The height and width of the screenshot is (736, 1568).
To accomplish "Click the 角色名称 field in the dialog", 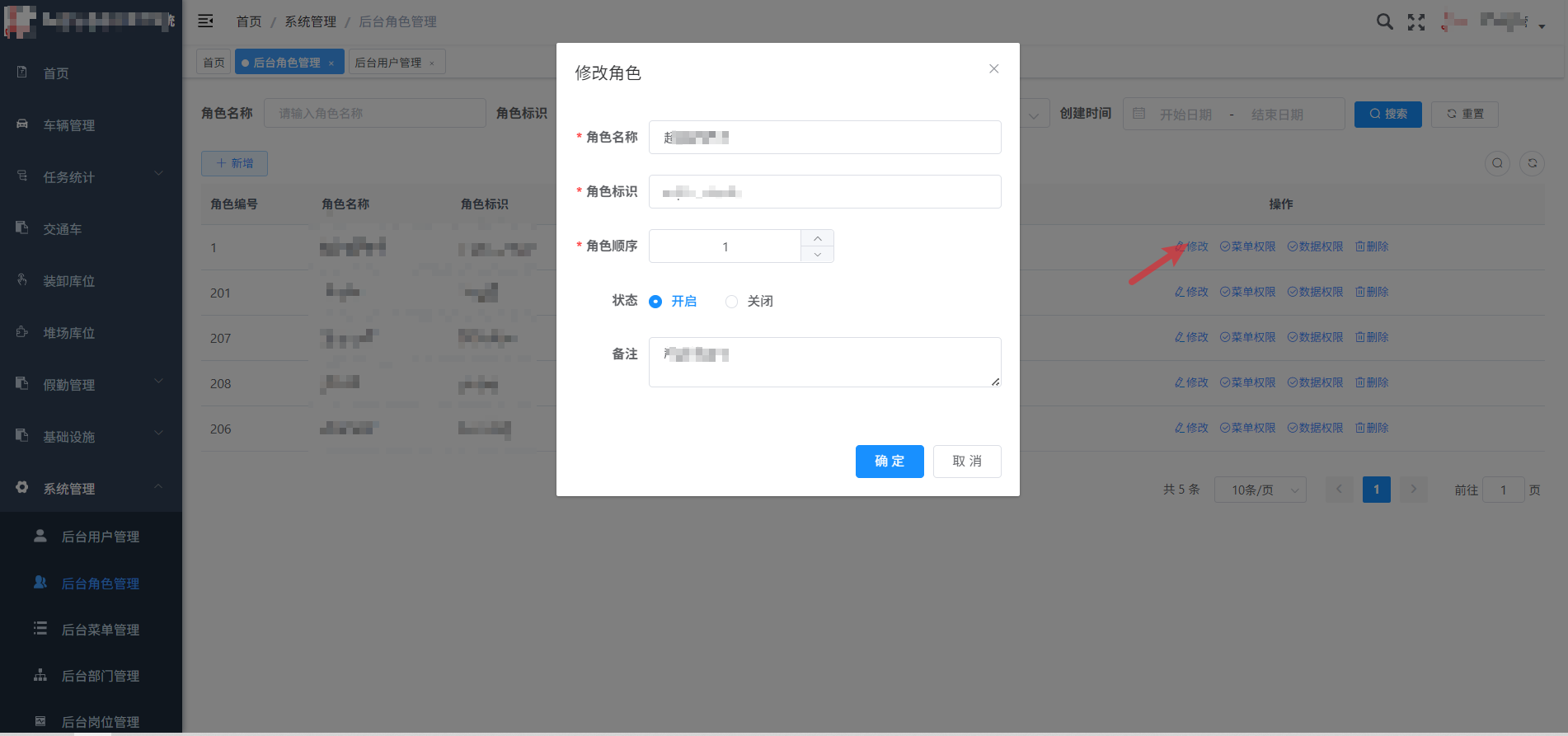I will click(x=825, y=138).
